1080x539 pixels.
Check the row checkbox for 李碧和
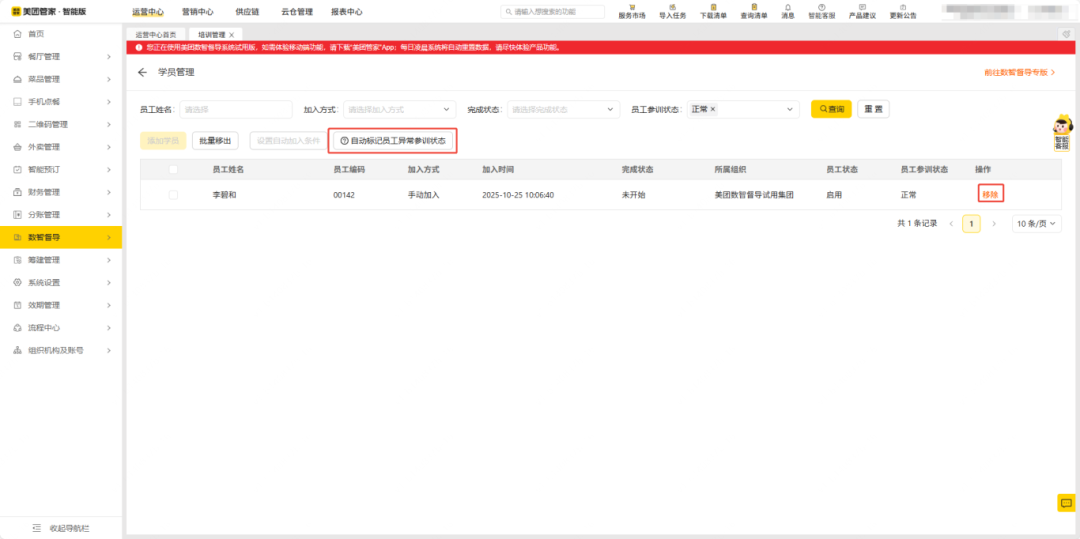(x=173, y=195)
